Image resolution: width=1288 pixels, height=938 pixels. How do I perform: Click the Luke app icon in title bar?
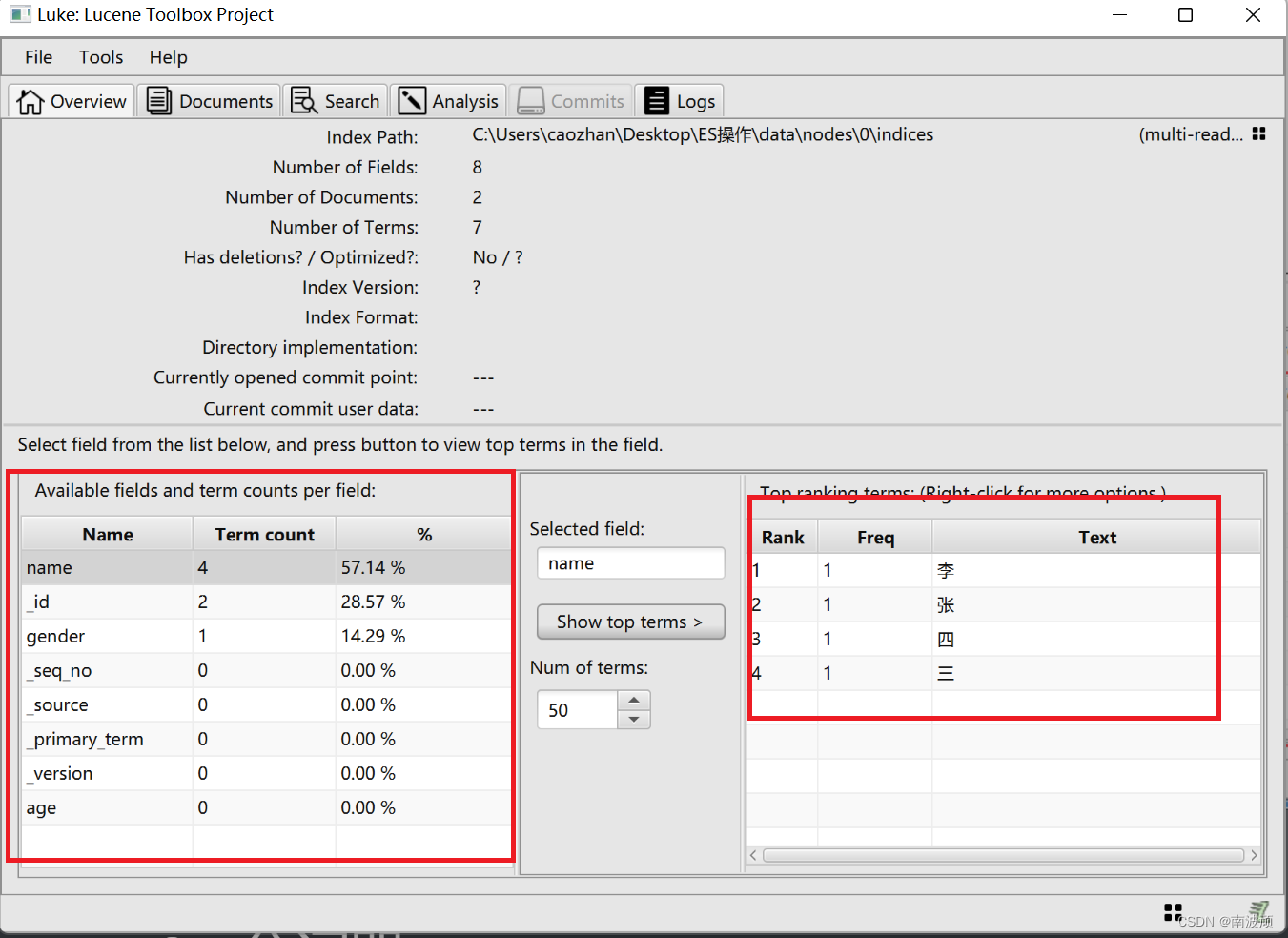tap(20, 14)
